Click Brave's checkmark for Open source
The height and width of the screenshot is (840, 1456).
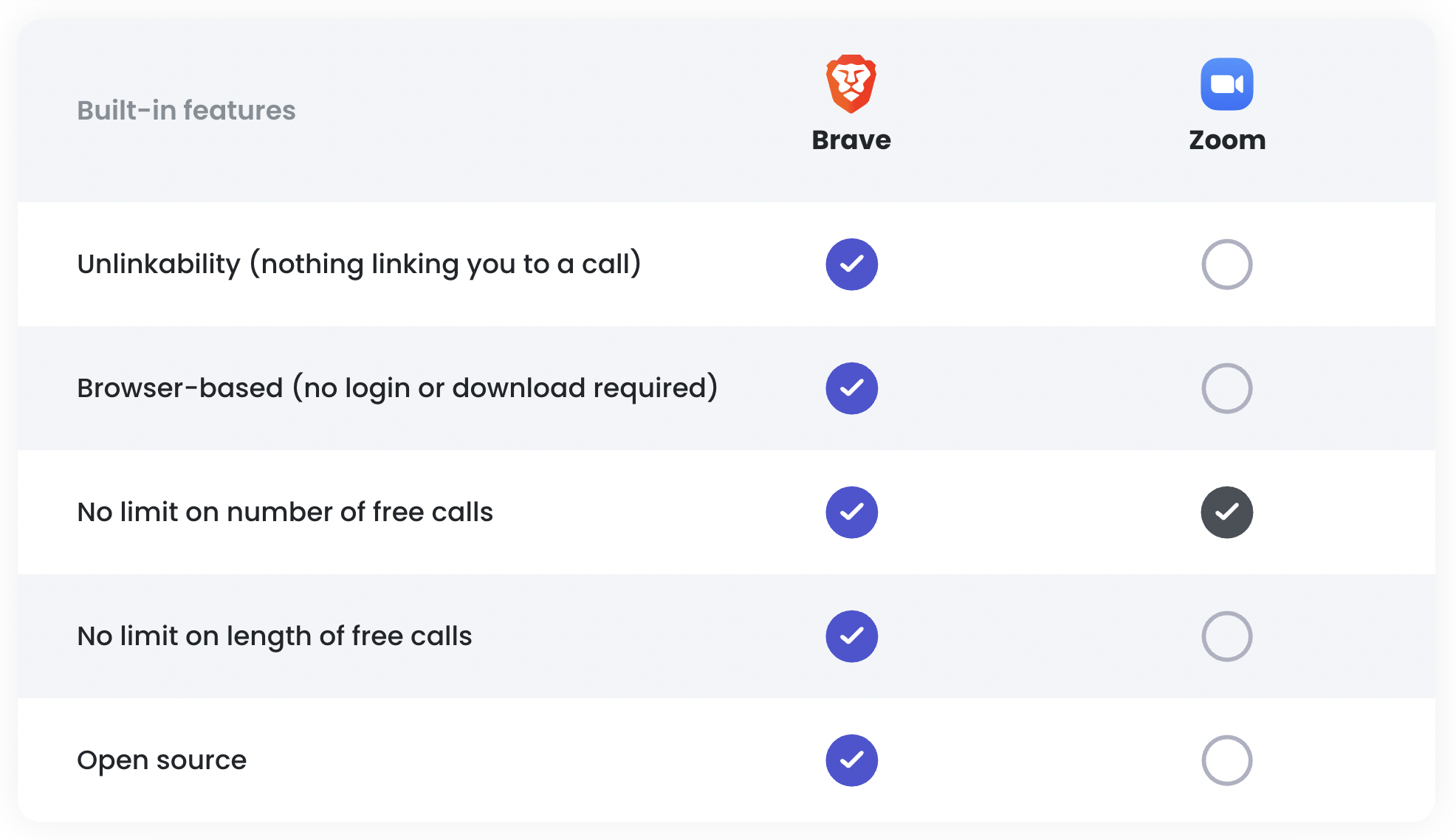click(851, 760)
